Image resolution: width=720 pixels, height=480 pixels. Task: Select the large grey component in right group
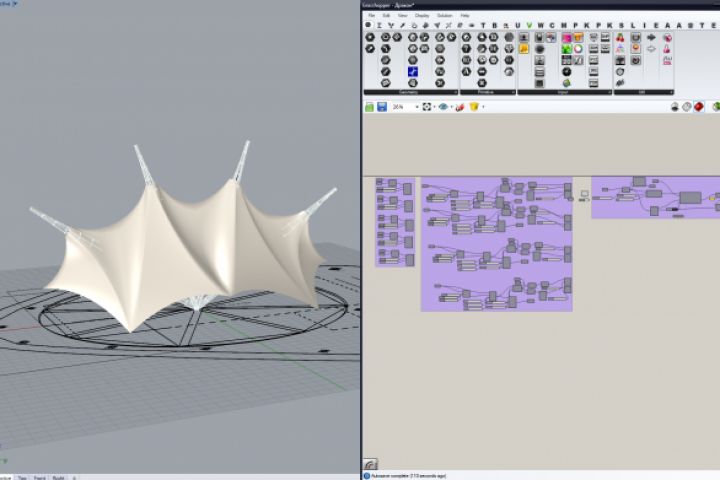690,198
